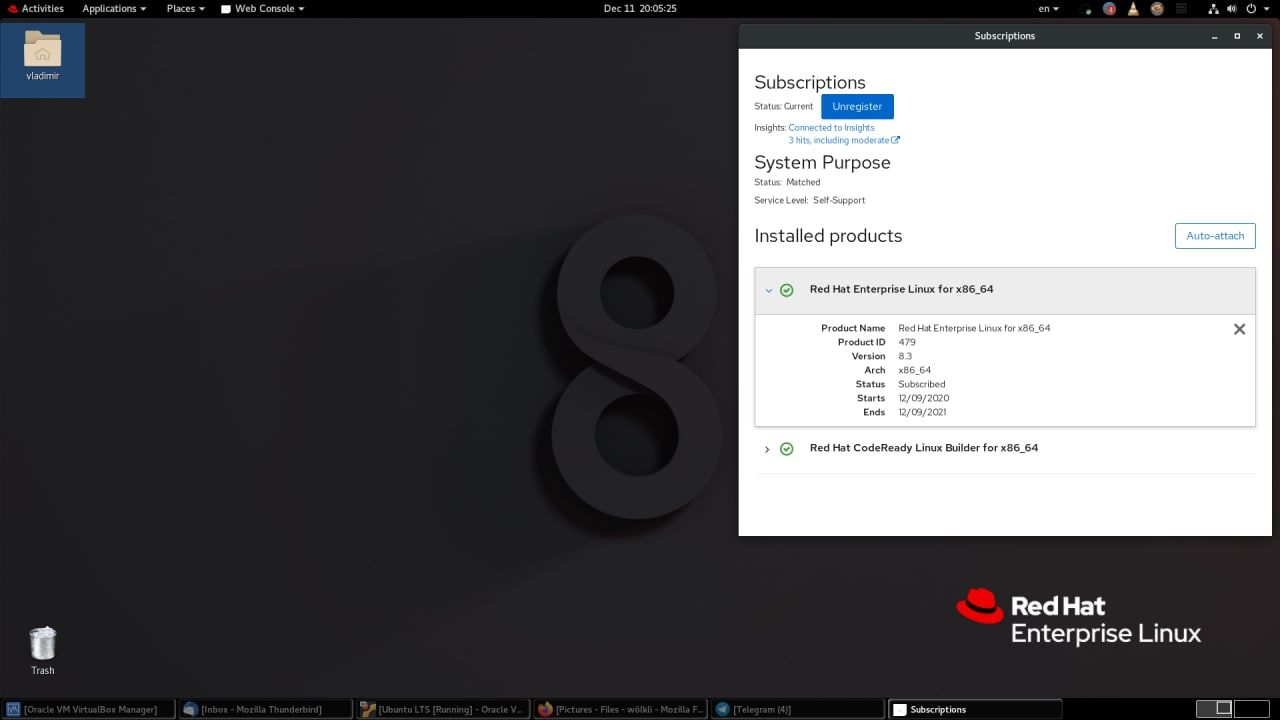Open system menu arrow beside power icon
This screenshot has height=720, width=1280.
(1266, 8)
